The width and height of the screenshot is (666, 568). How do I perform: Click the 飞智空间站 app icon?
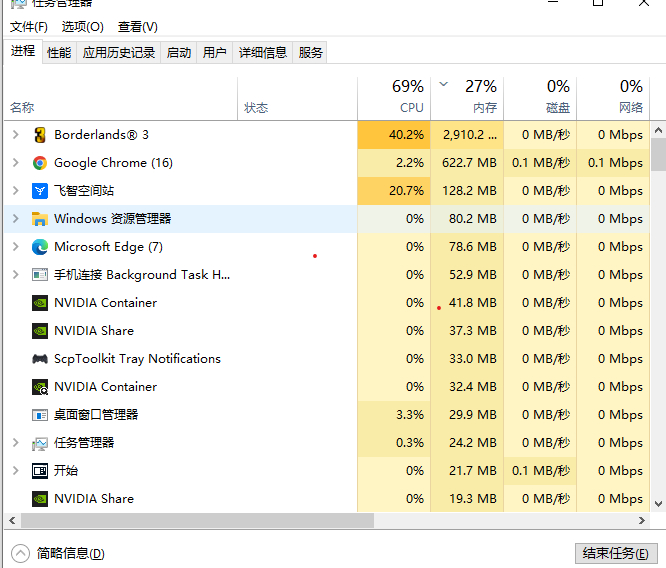pos(40,191)
